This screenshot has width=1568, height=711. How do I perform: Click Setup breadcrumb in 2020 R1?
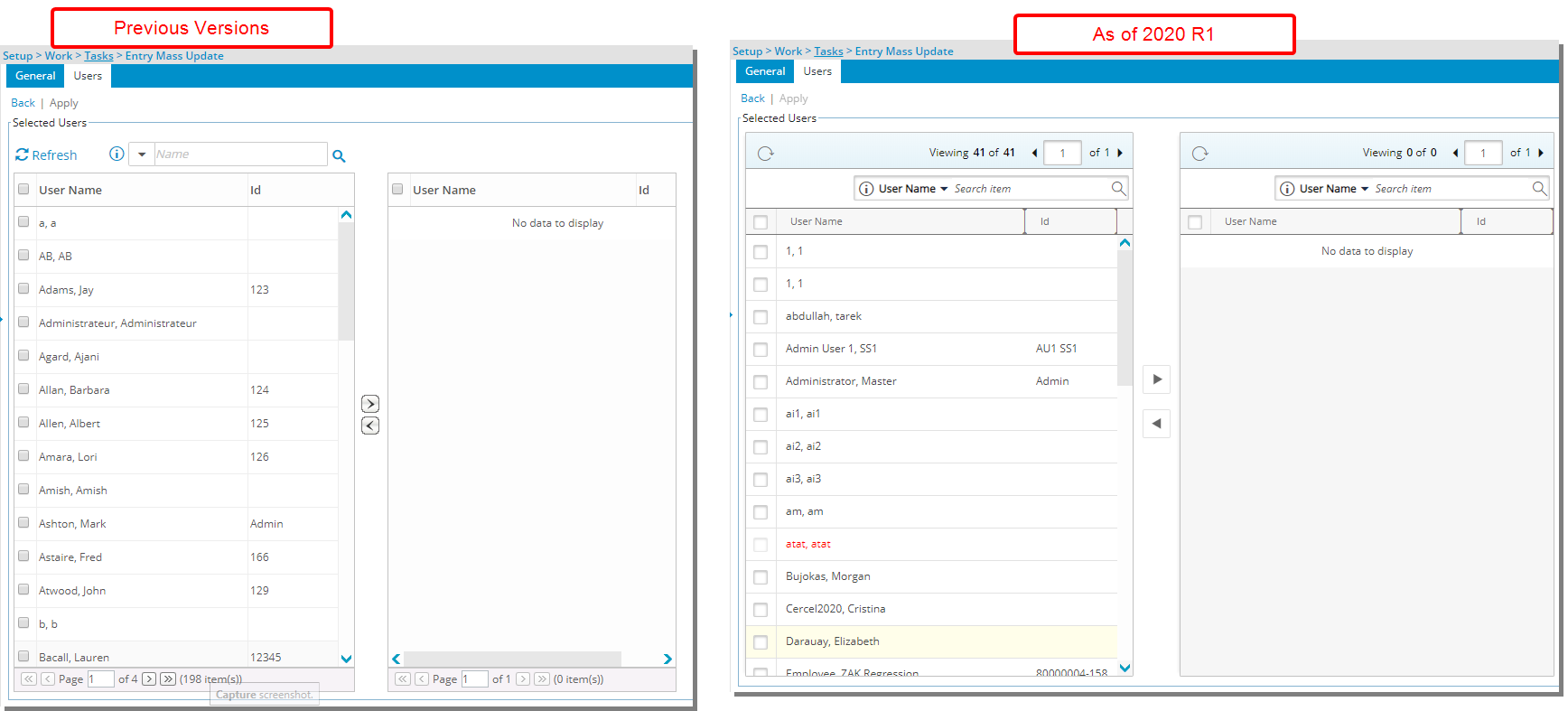(x=747, y=51)
